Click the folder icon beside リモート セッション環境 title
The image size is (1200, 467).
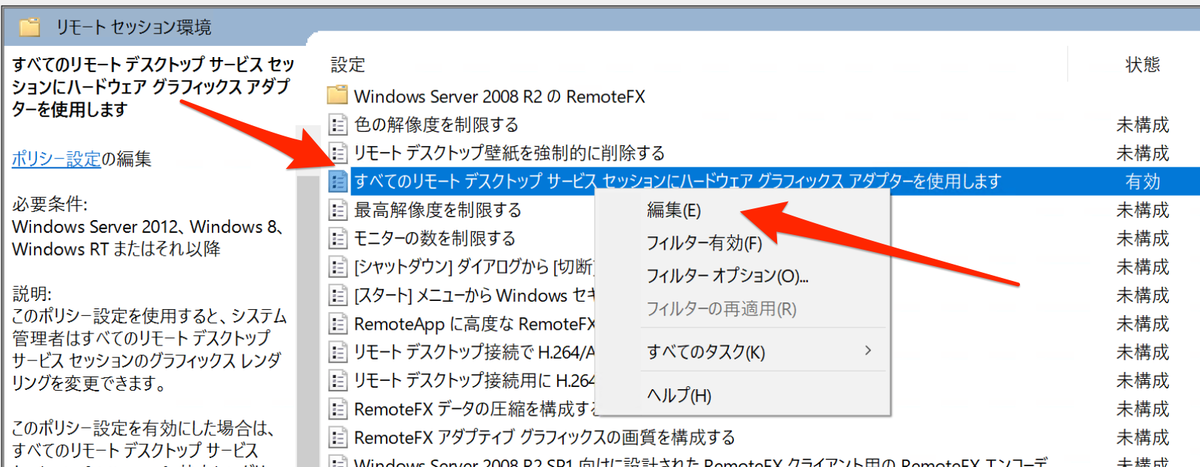pyautogui.click(x=30, y=27)
